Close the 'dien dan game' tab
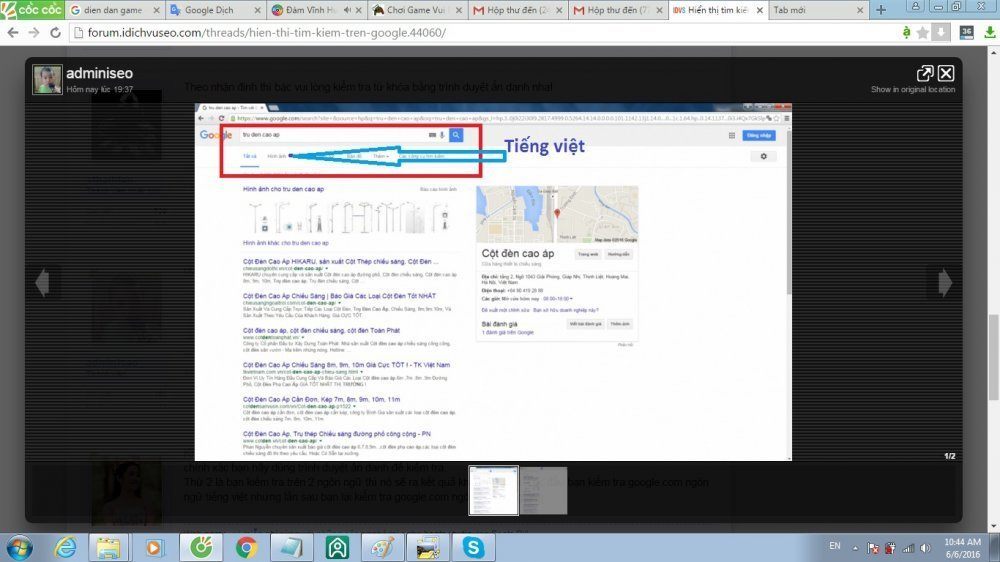Viewport: 1000px width, 562px height. click(156, 10)
